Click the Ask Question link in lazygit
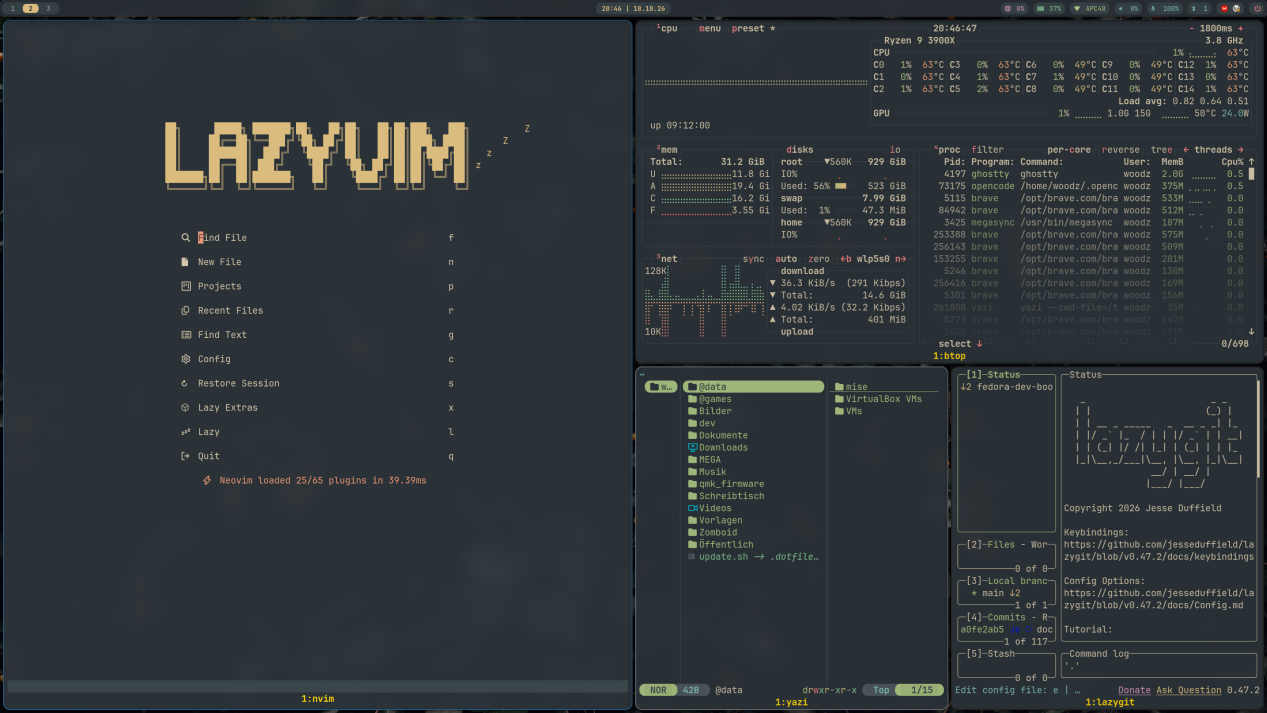This screenshot has height=713, width=1267. point(1189,690)
